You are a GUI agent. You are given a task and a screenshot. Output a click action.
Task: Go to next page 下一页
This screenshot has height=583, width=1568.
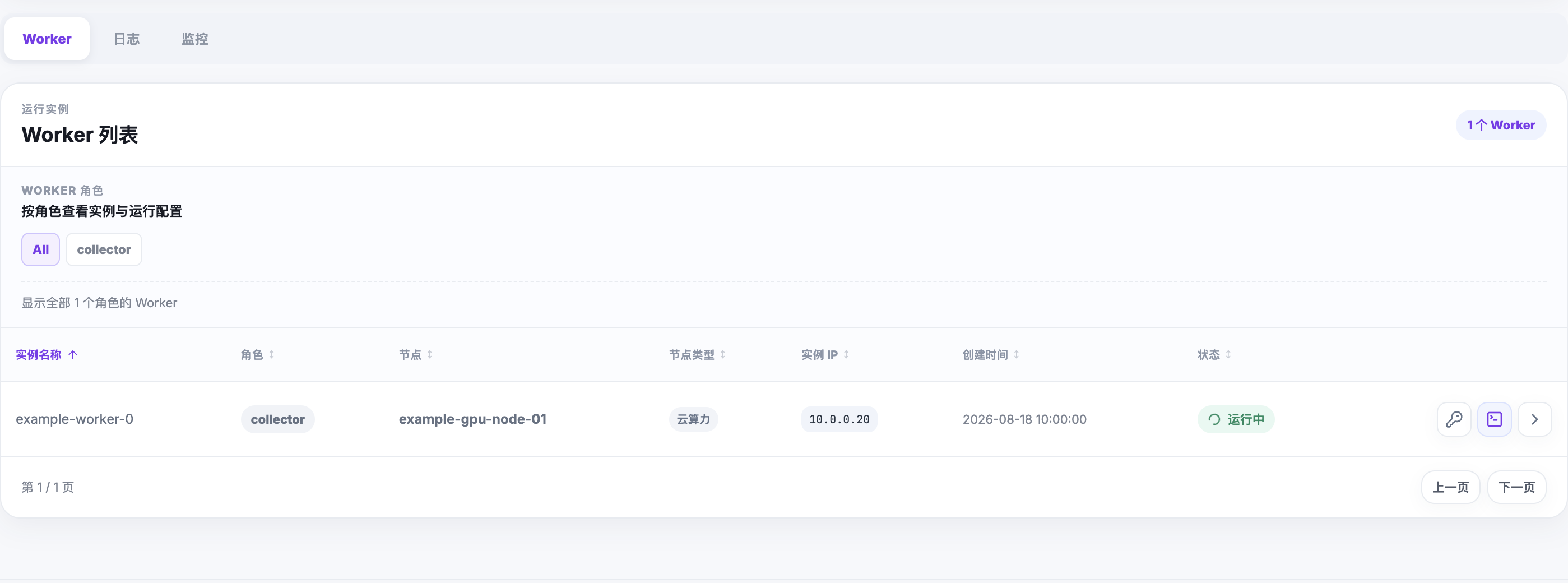point(1516,487)
